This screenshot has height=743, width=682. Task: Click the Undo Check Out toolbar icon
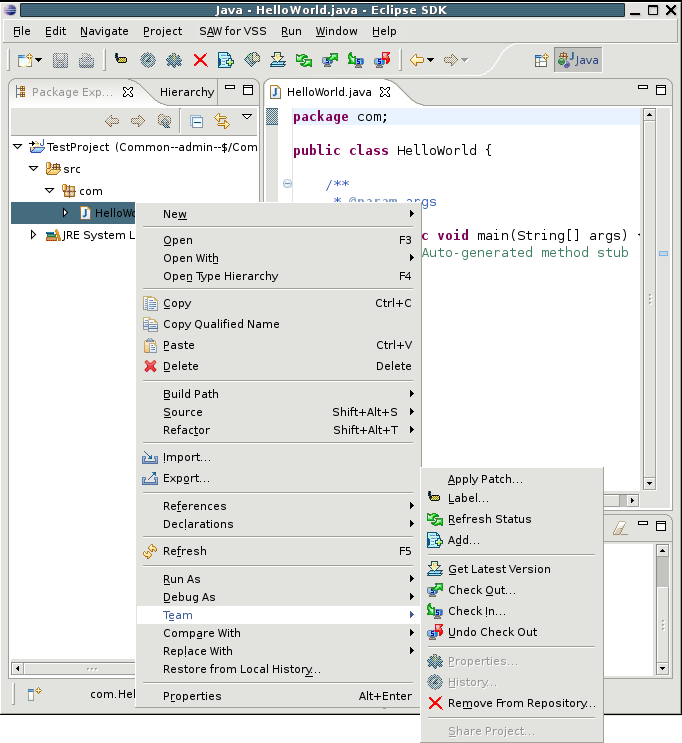coord(382,60)
